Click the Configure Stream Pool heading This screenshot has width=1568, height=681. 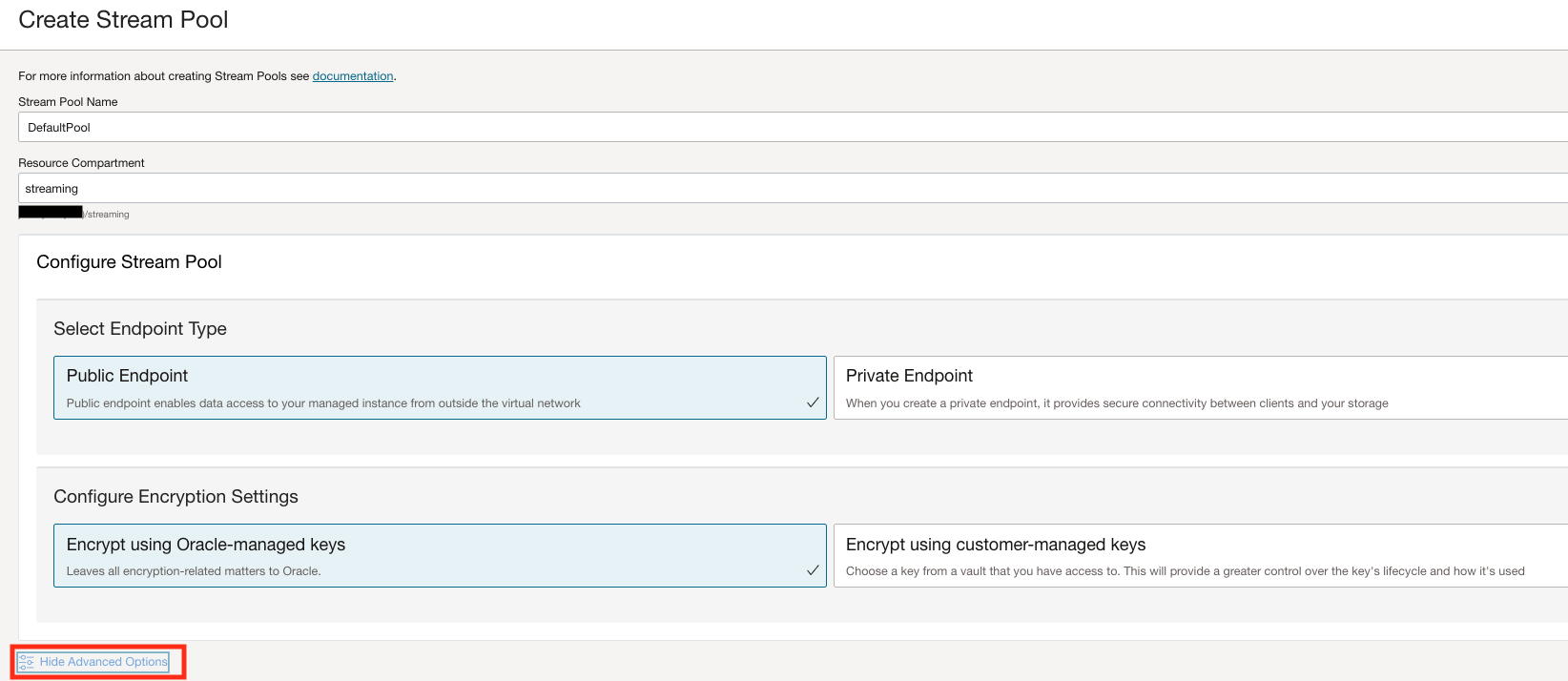tap(129, 262)
